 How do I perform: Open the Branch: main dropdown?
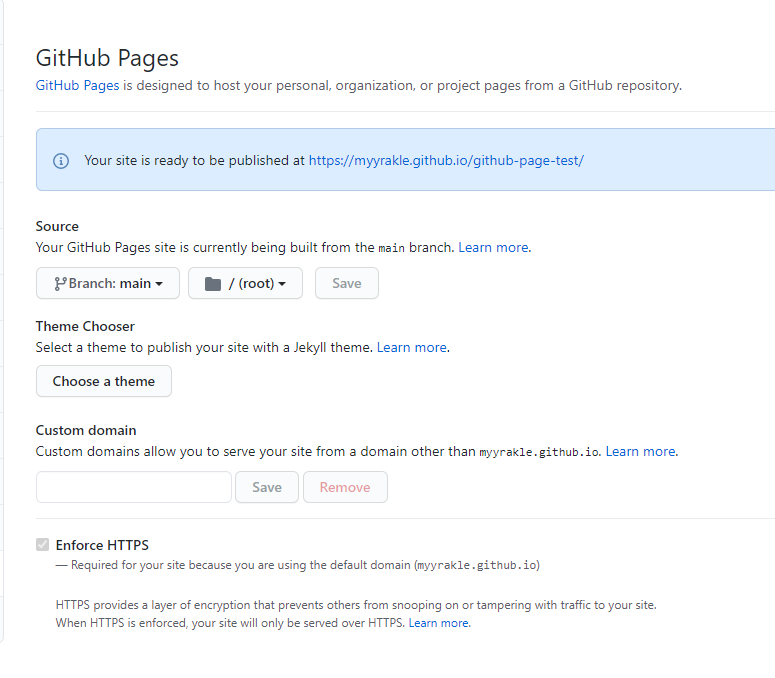coord(108,283)
